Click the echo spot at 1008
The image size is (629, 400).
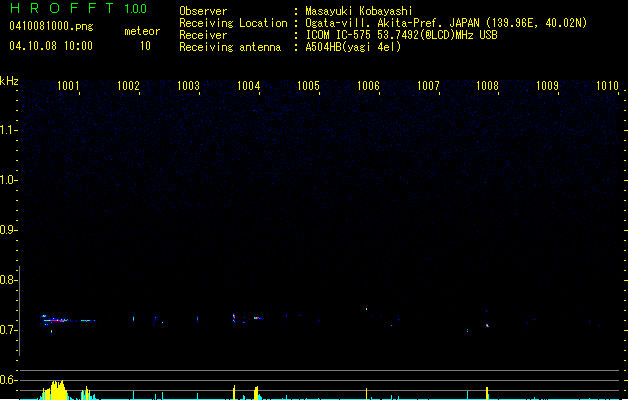(487, 325)
